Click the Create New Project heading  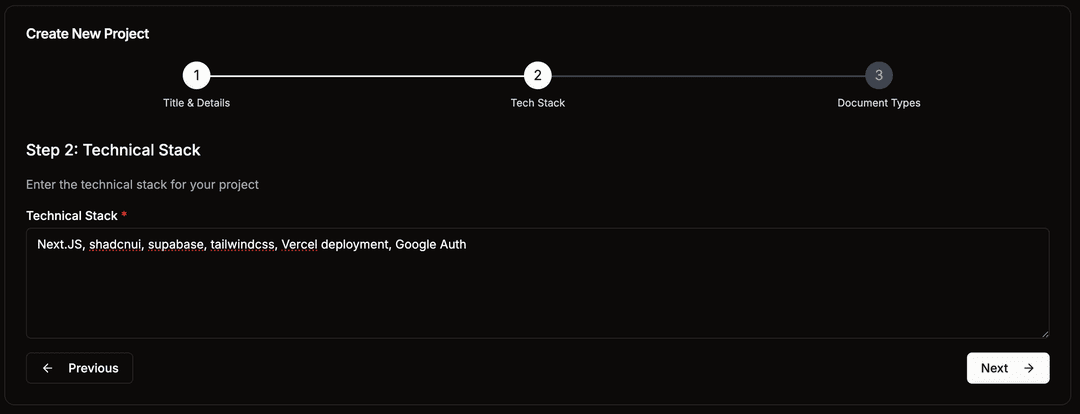87,34
